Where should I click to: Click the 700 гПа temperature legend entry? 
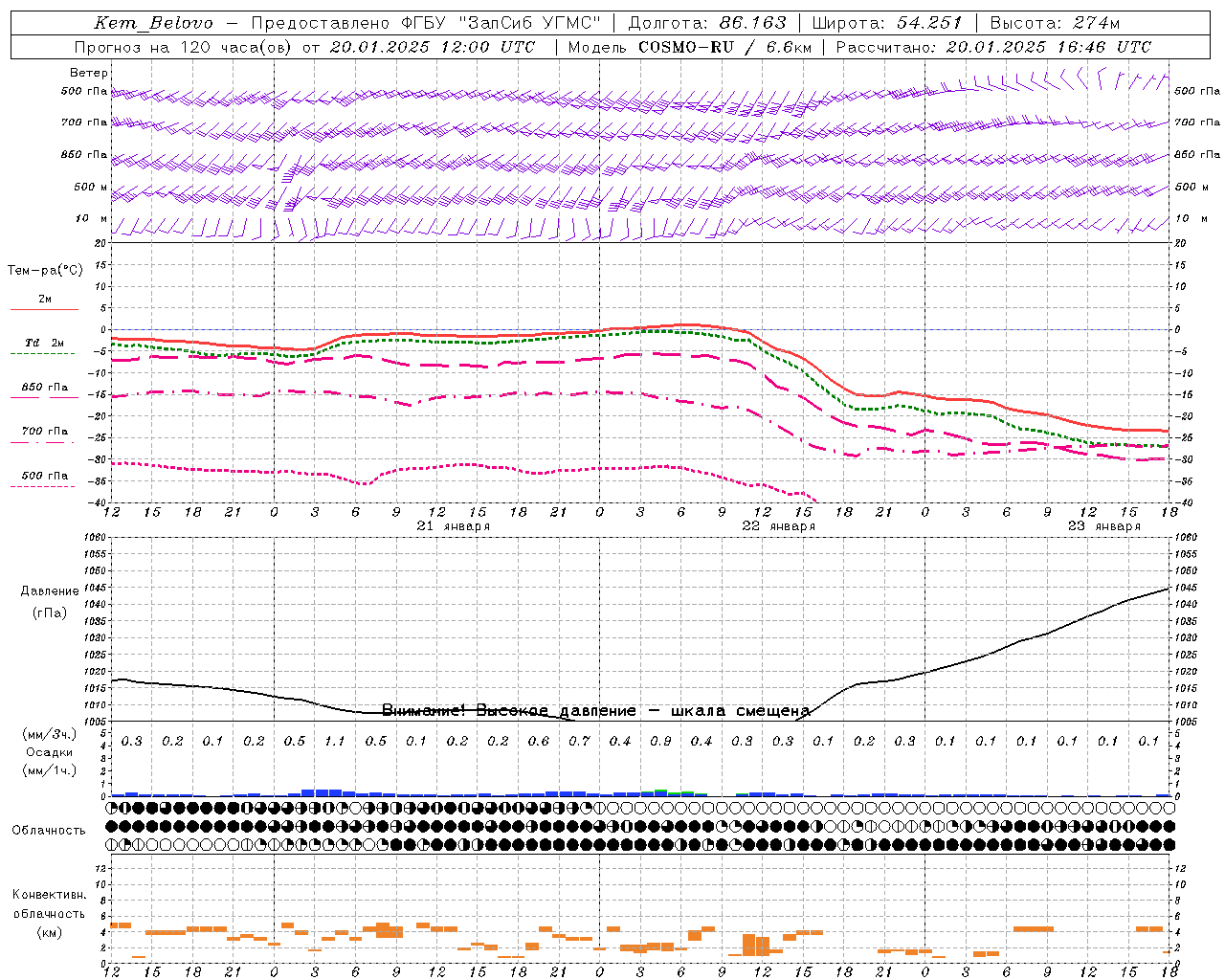tap(45, 431)
